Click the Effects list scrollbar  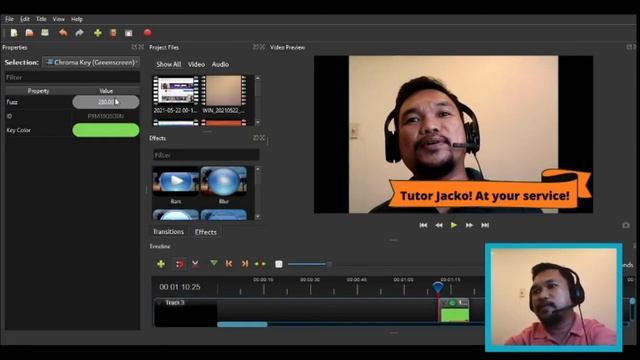258,193
